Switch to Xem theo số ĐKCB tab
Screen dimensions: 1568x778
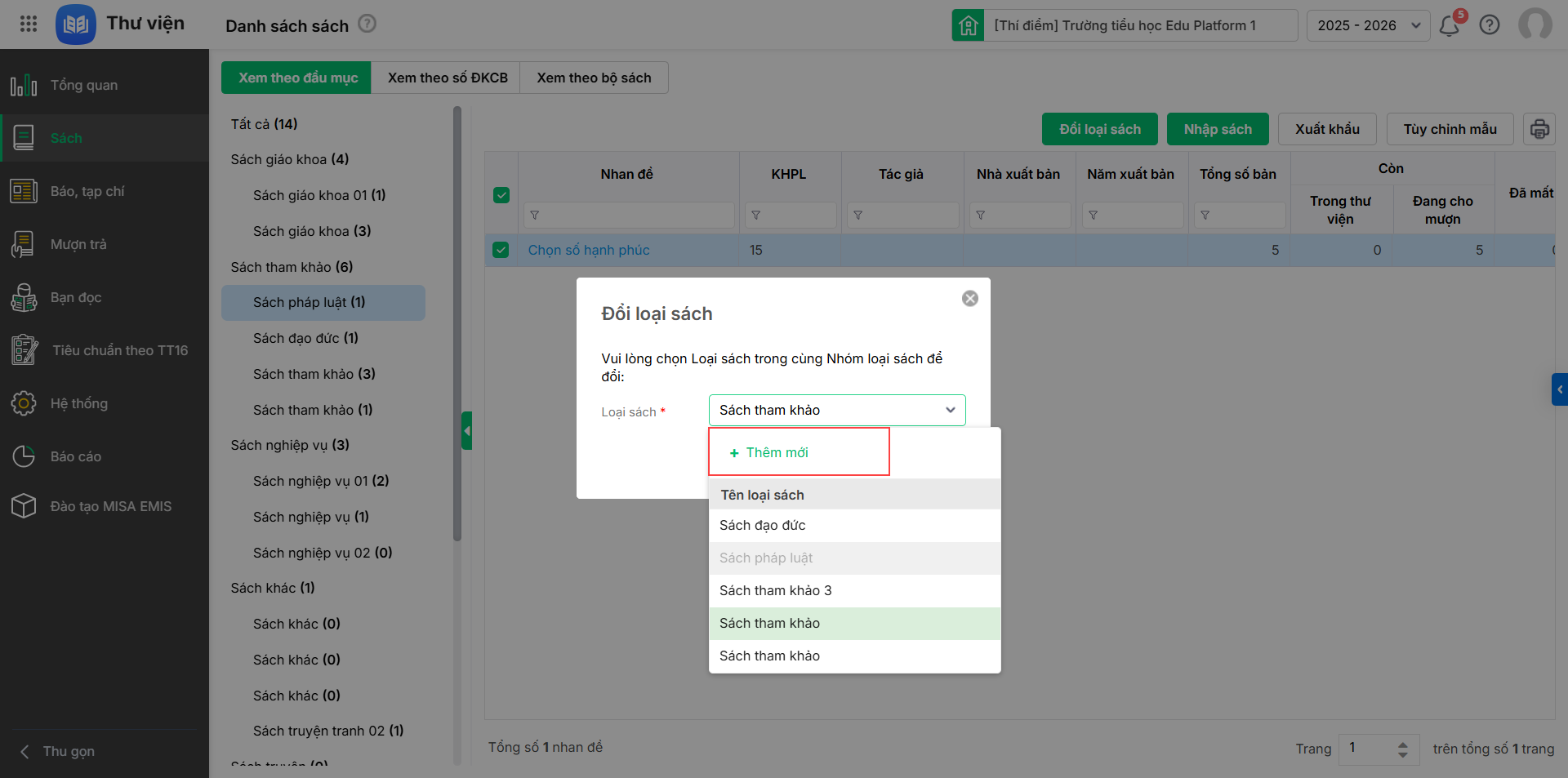[x=447, y=78]
